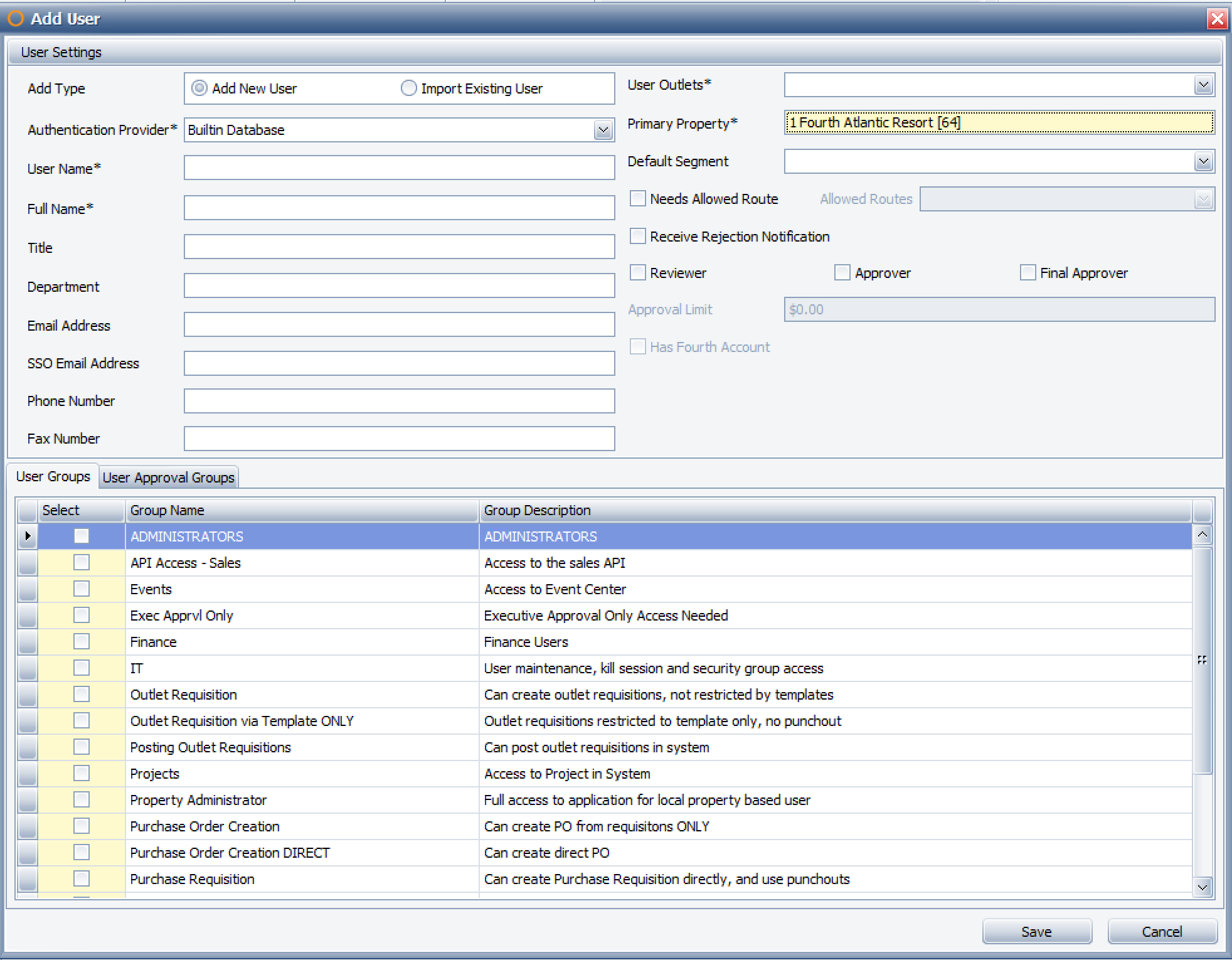The image size is (1232, 960).
Task: Open the Default Segment dropdown
Action: click(1203, 161)
